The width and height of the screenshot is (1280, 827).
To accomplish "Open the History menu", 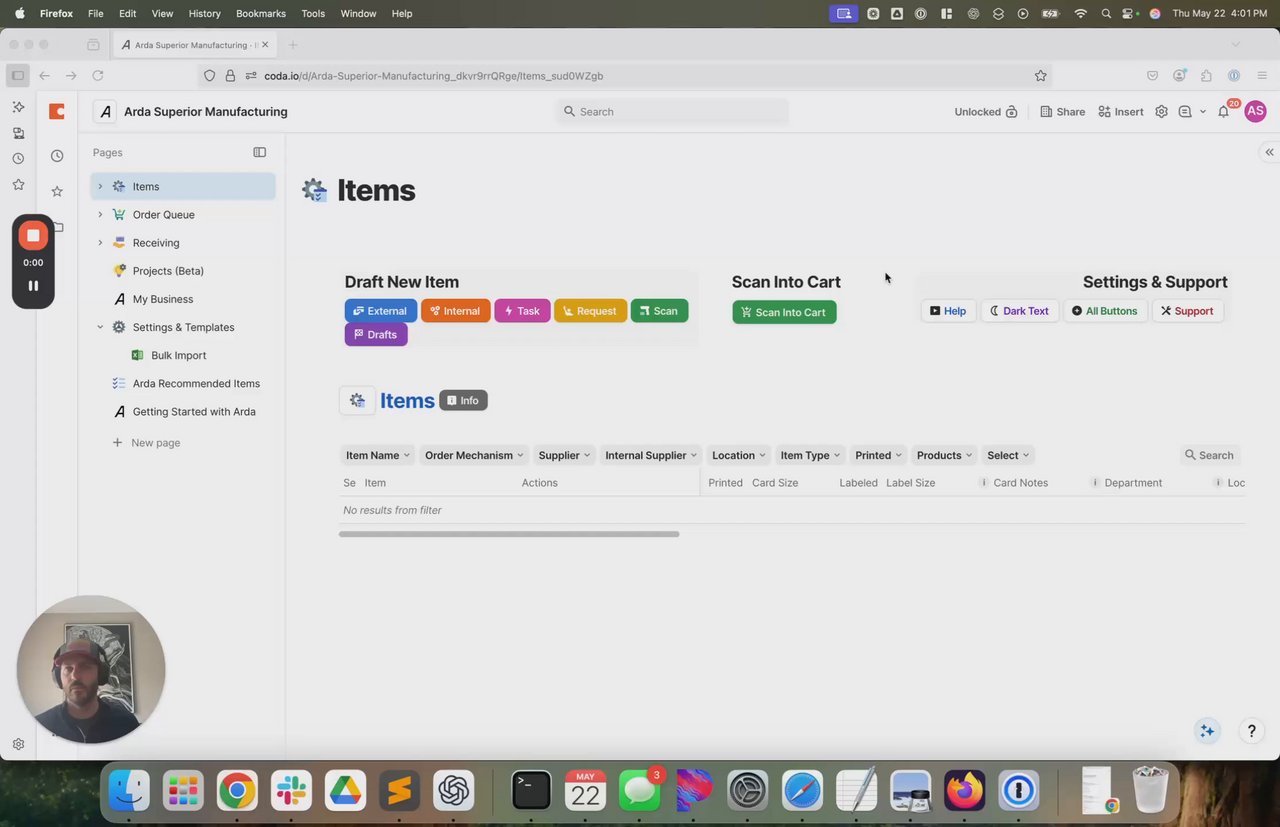I will click(204, 13).
